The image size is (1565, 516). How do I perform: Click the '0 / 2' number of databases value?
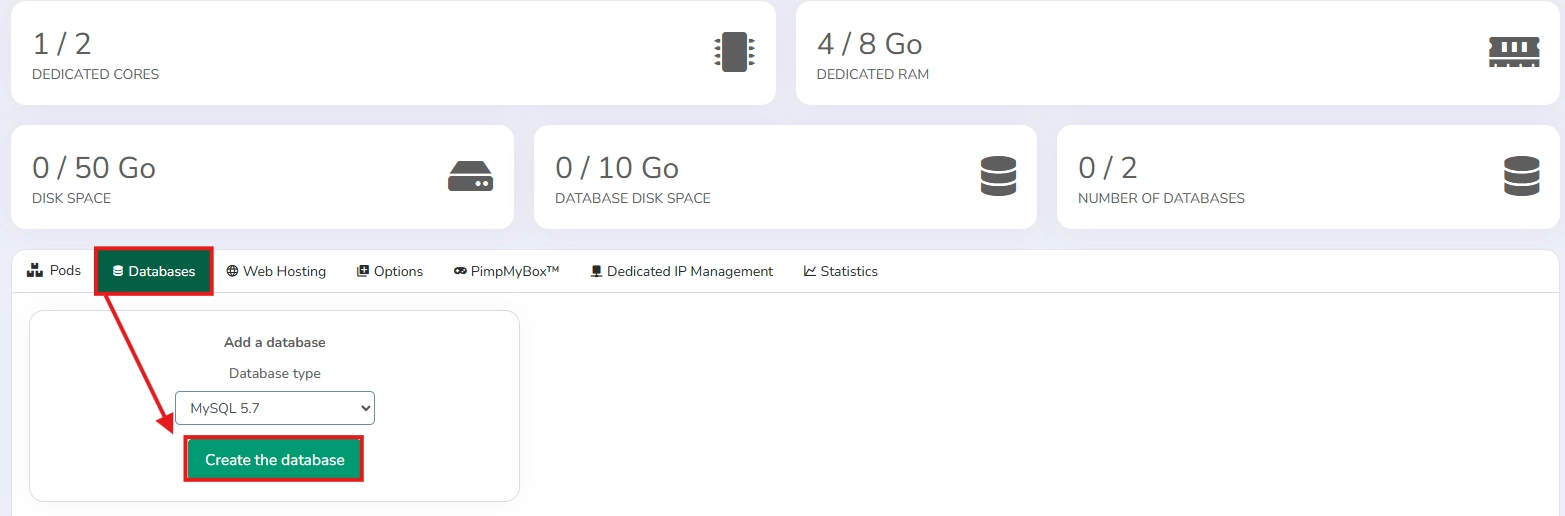(1108, 168)
